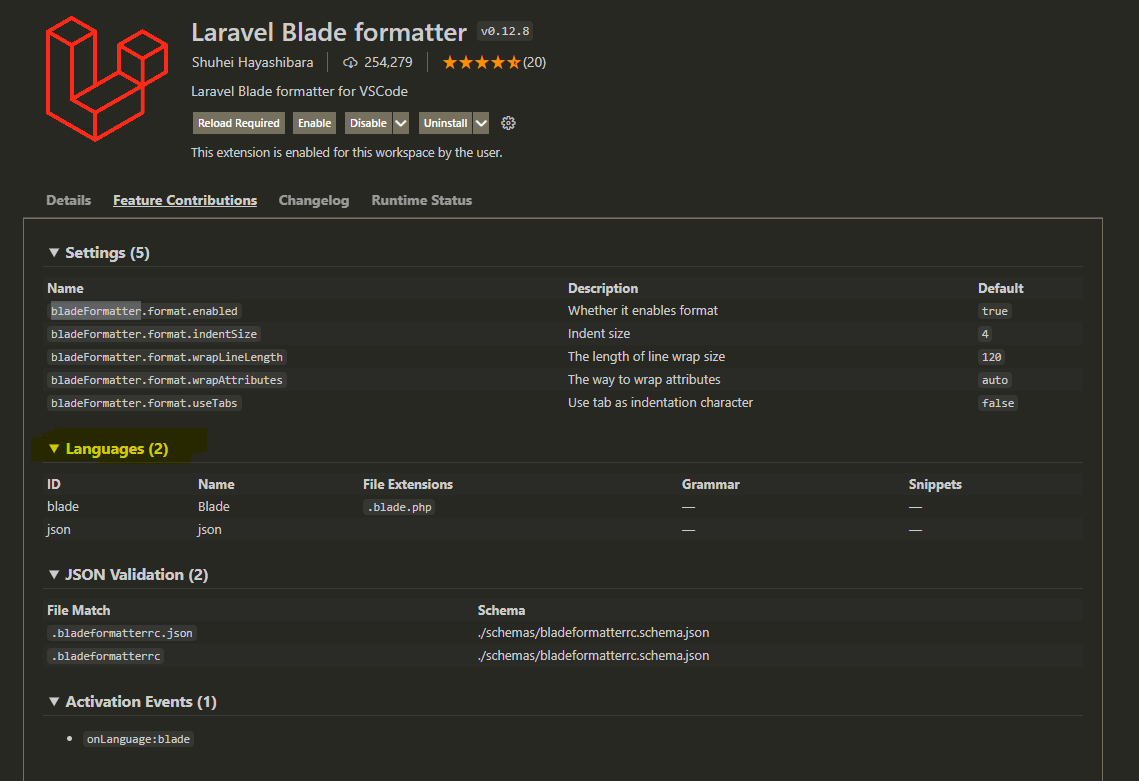Click the bladeFormatter.format.enabled setting name
This screenshot has width=1139, height=781.
tap(145, 311)
